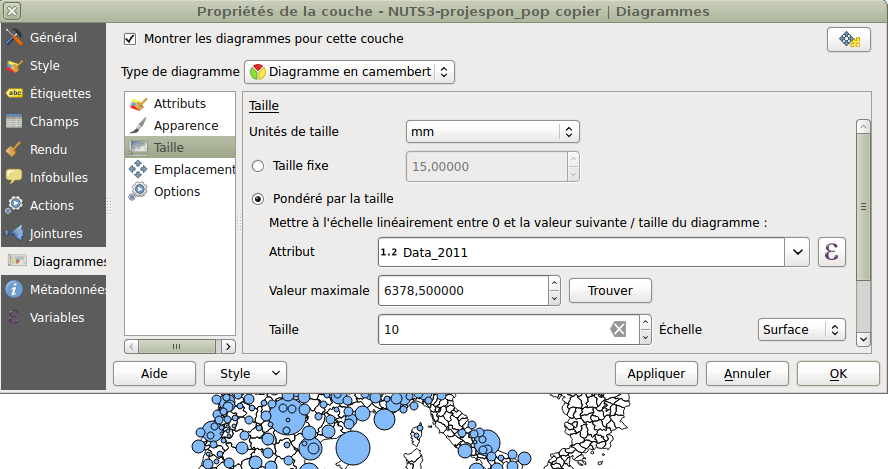888x469 pixels.
Task: Clear the Taille value with the X icon
Action: 618,329
